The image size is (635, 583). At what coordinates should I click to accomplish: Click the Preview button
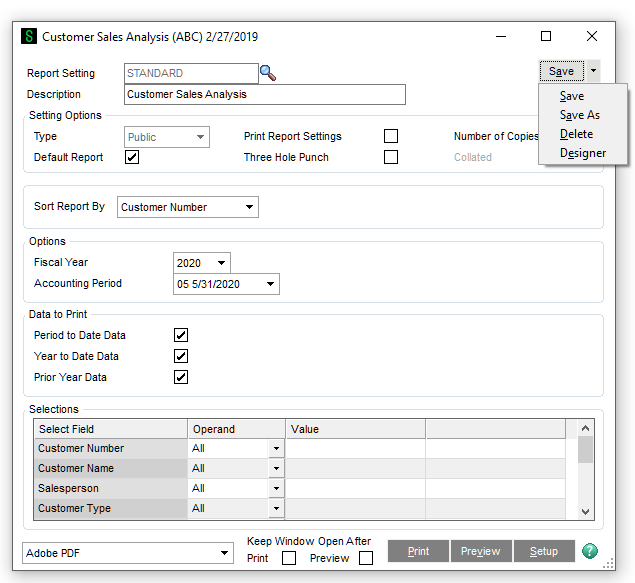[x=481, y=551]
